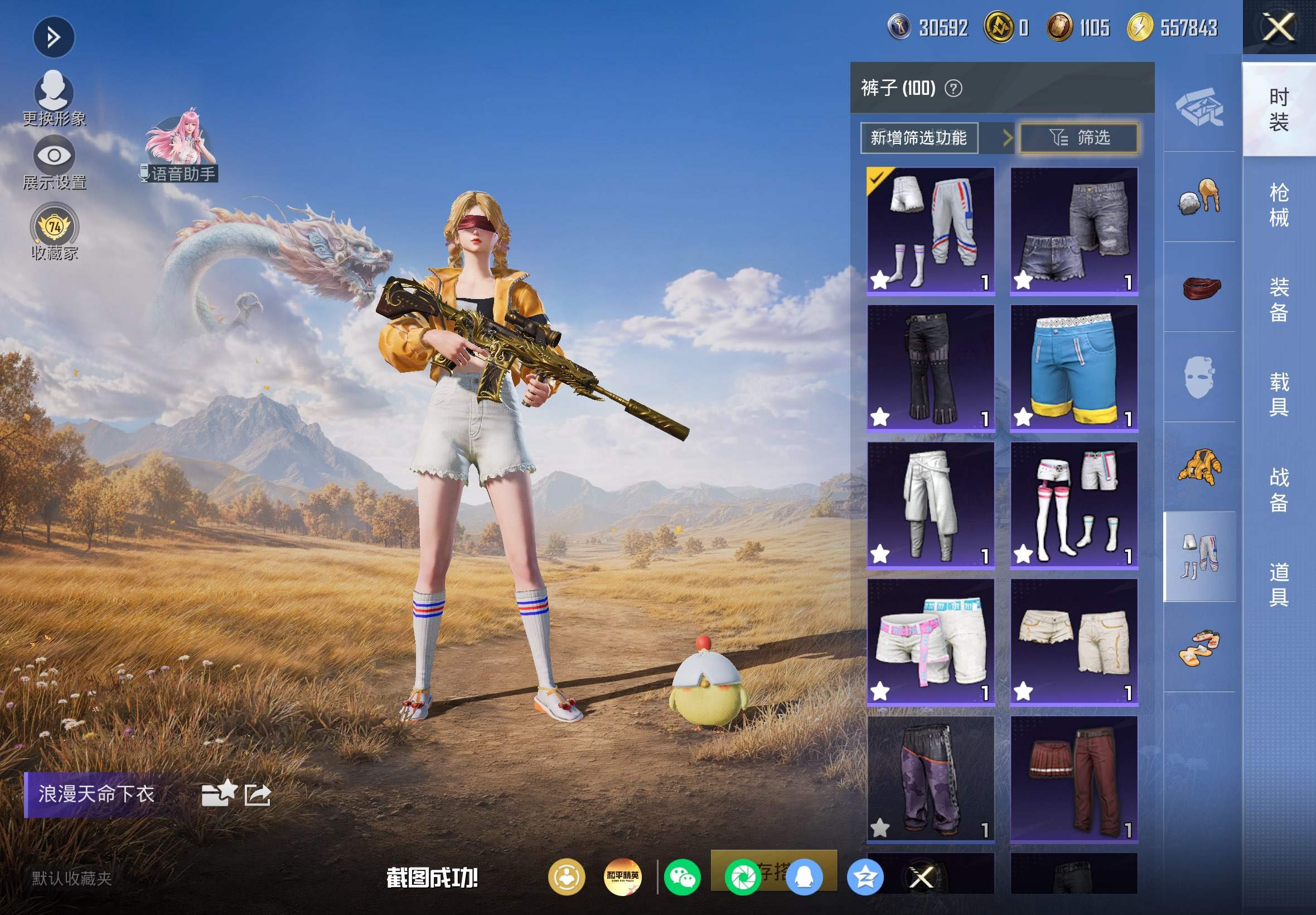This screenshot has height=915, width=1316.
Task: Select equipped white shorts with striped socks set
Action: coord(931,231)
